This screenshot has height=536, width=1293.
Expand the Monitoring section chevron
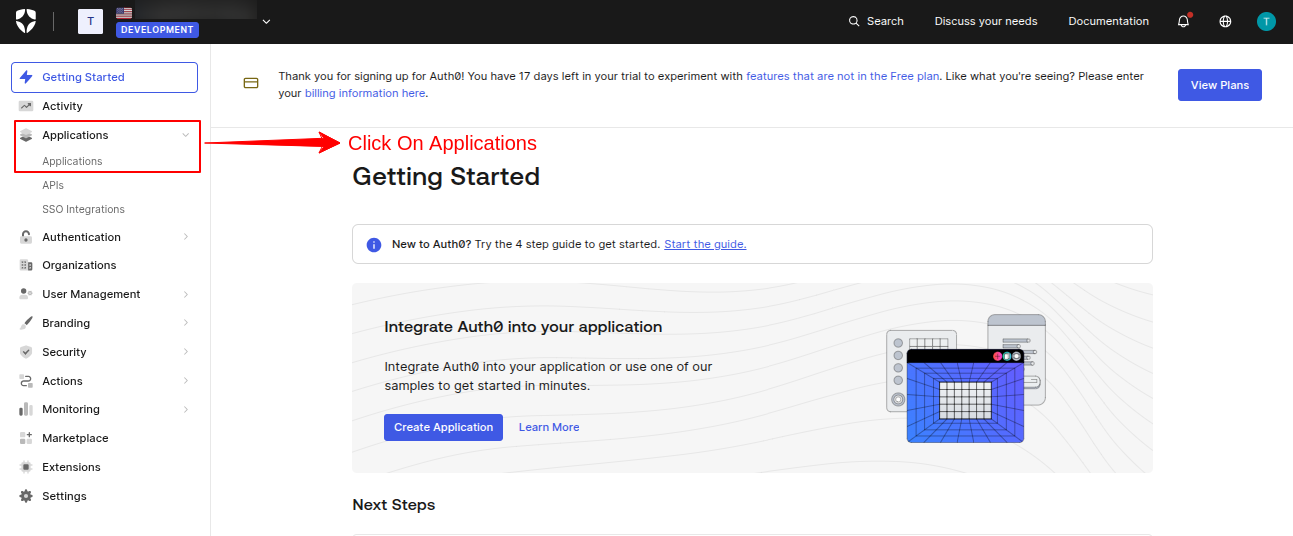(x=186, y=409)
